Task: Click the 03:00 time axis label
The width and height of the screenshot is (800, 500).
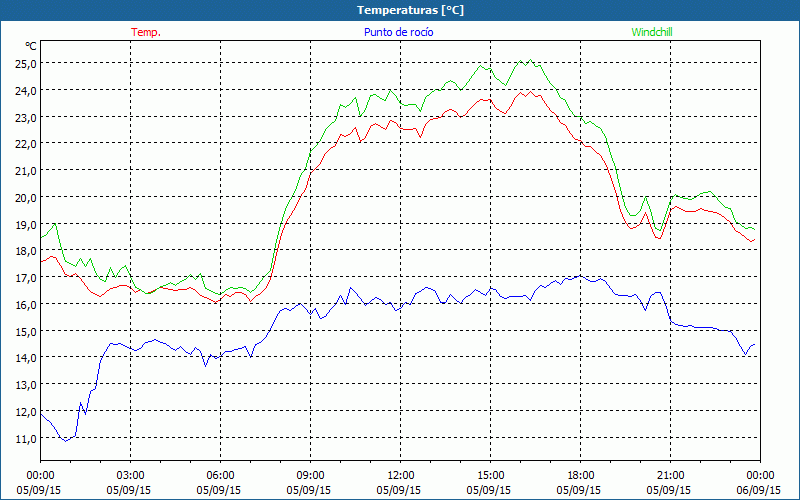Action: (x=131, y=476)
